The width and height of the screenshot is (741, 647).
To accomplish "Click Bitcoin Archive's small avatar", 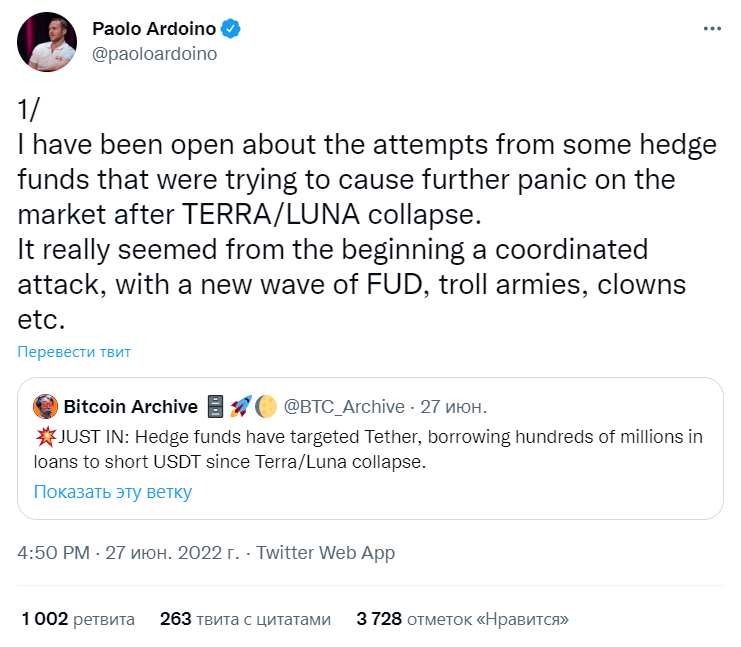I will click(45, 406).
